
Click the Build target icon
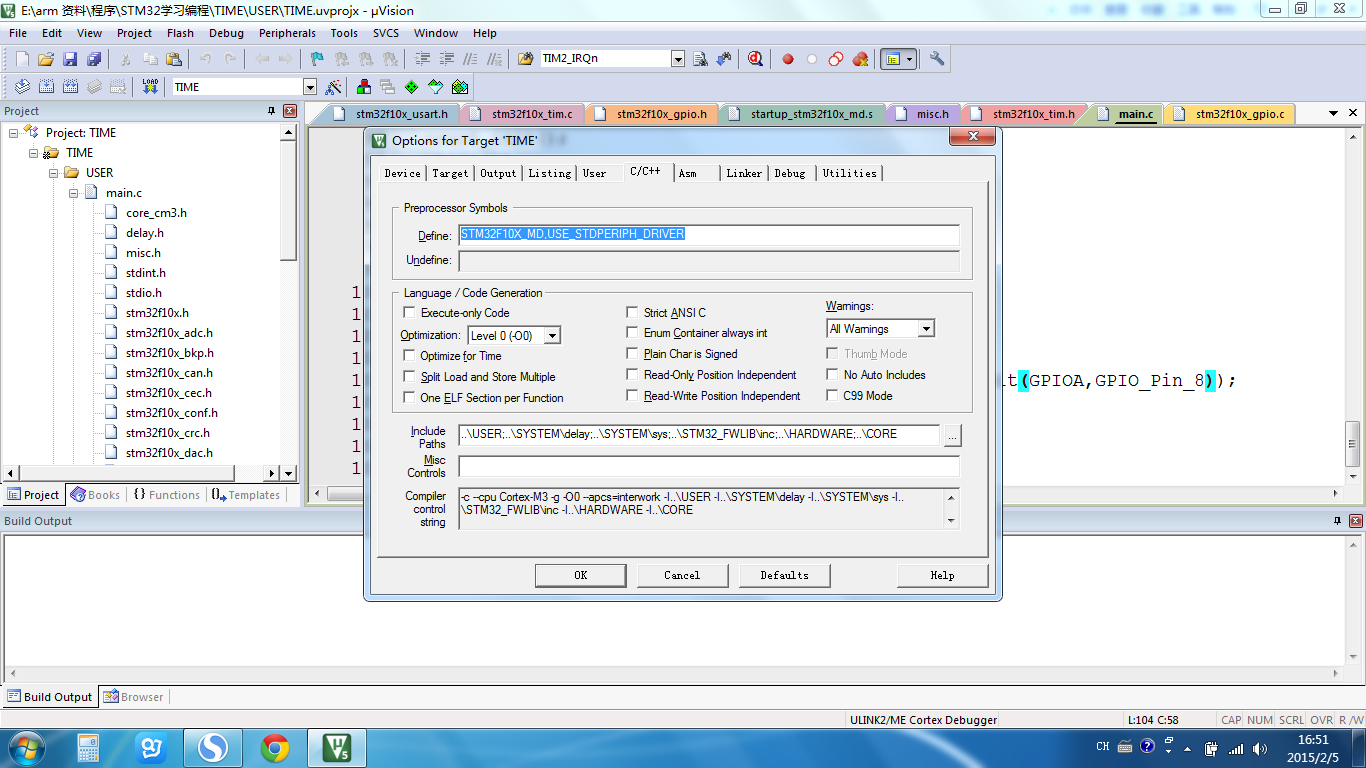pyautogui.click(x=46, y=87)
